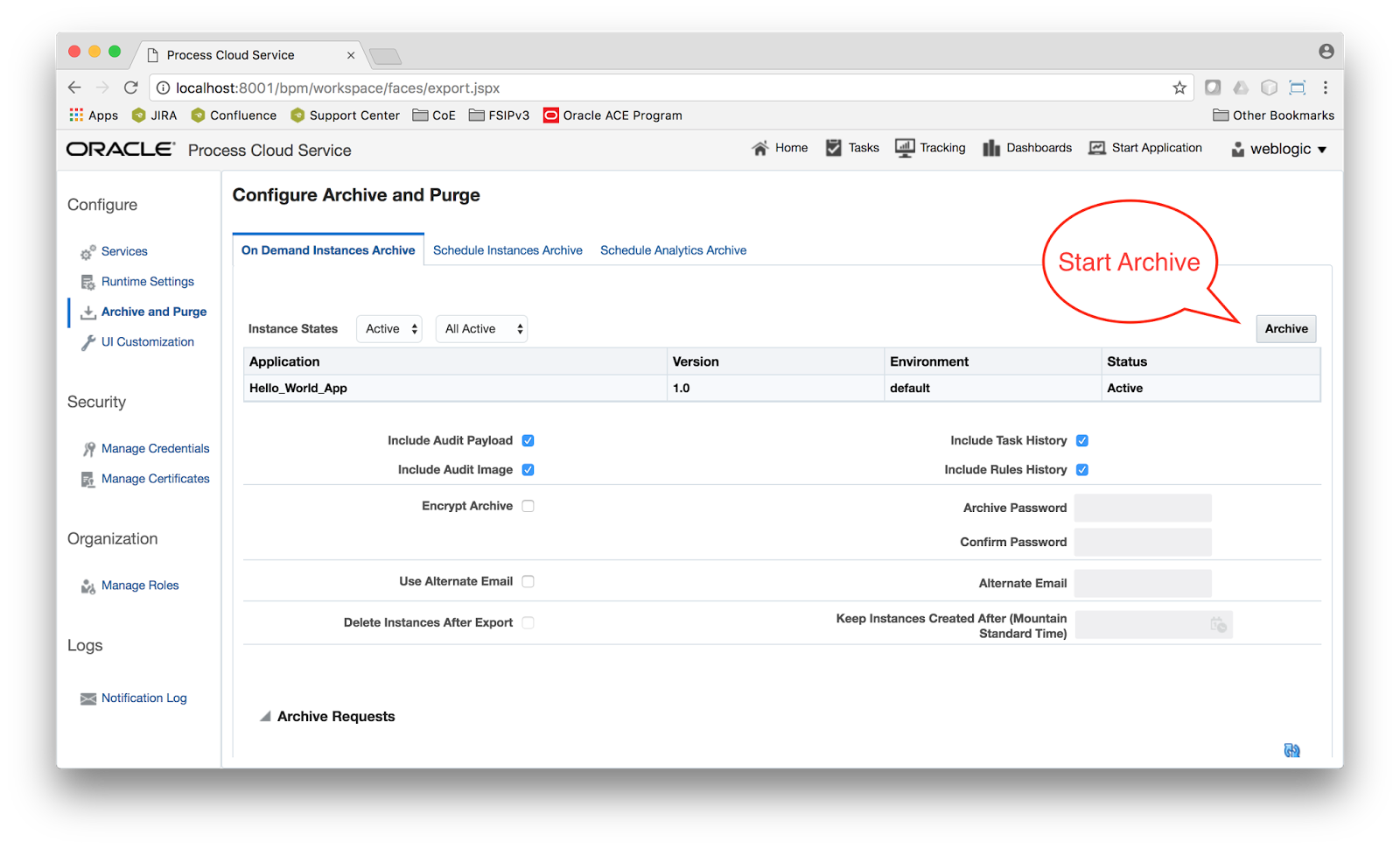Click the Tasks icon
The image size is (1400, 849).
click(833, 147)
